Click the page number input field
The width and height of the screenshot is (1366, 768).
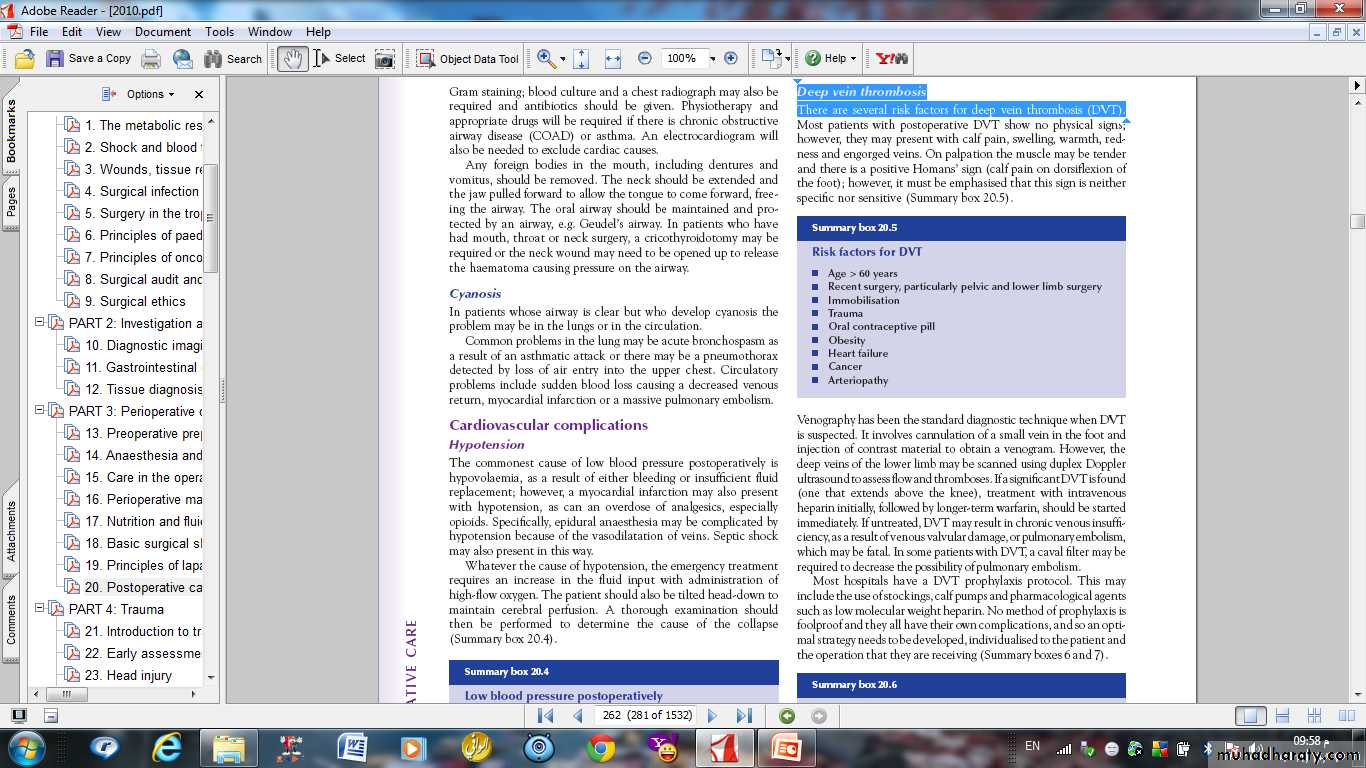pyautogui.click(x=646, y=716)
